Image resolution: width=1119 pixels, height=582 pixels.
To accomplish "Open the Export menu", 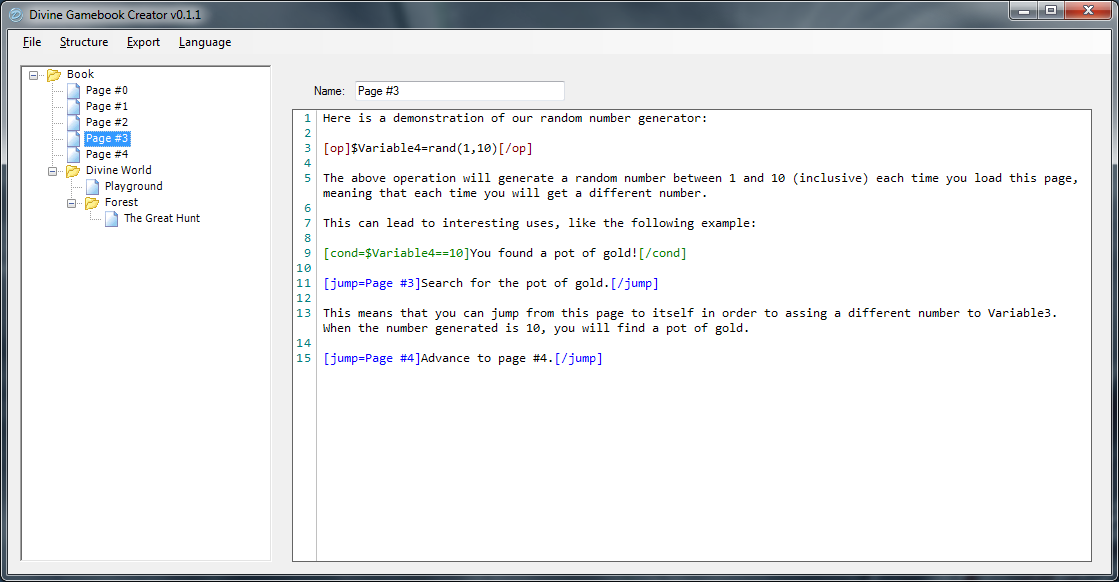I will 143,42.
